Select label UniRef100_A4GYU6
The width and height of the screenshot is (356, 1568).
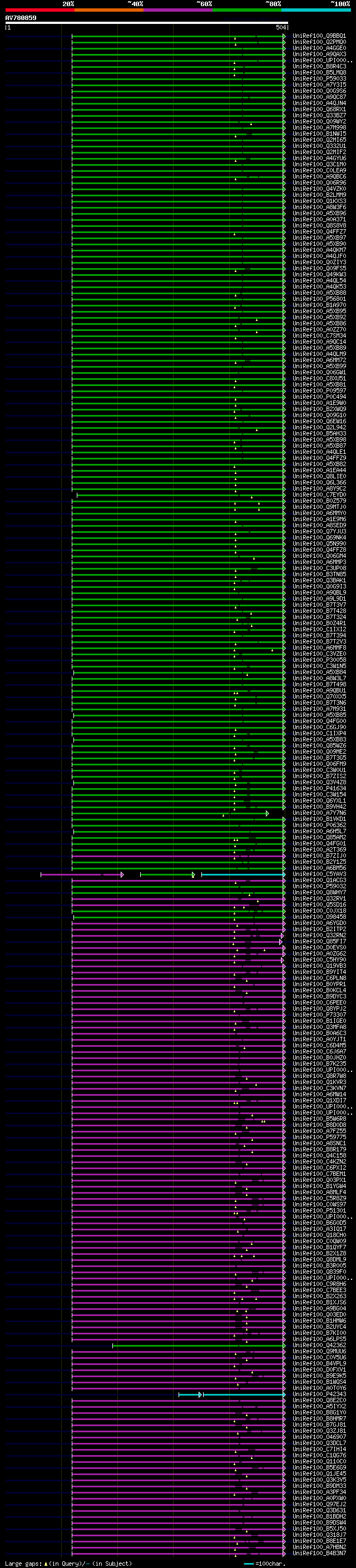tap(319, 159)
